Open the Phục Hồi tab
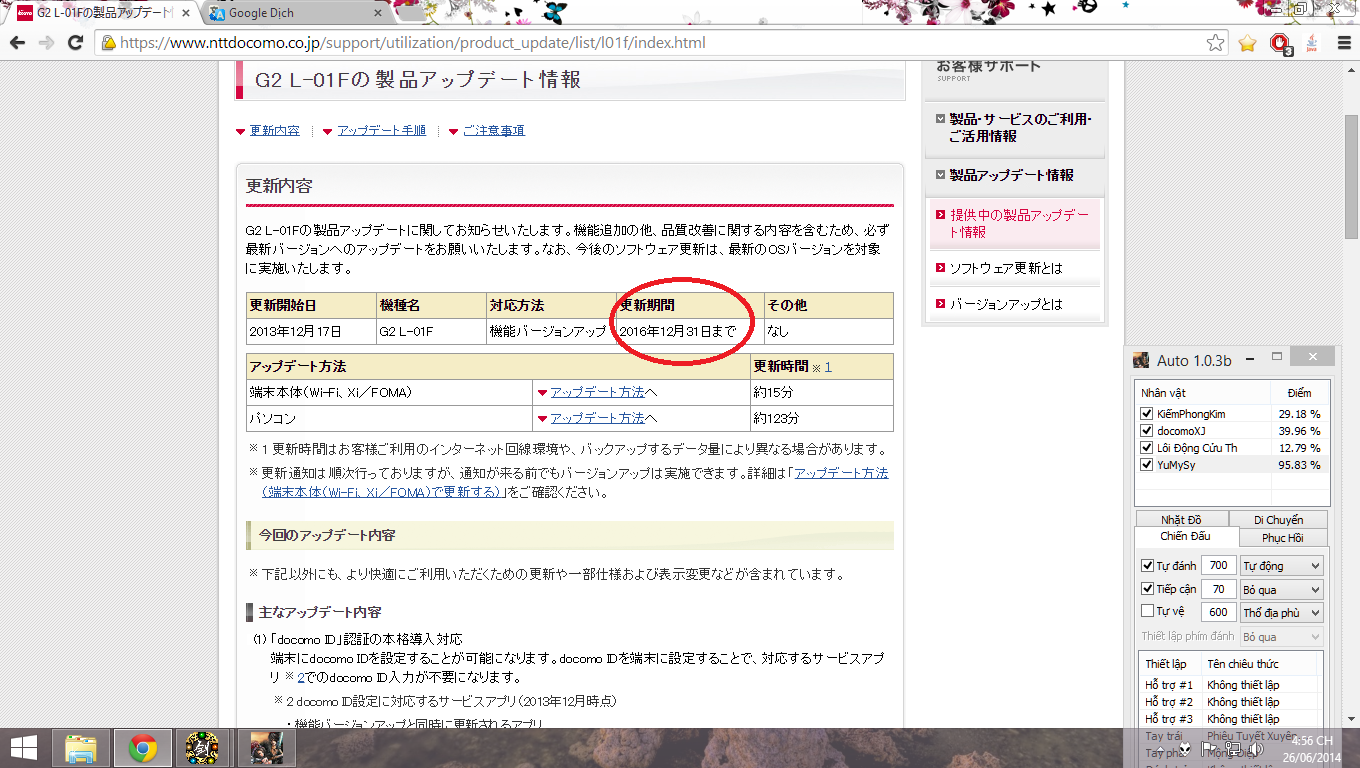Viewport: 1360px width, 768px height. 1282,538
